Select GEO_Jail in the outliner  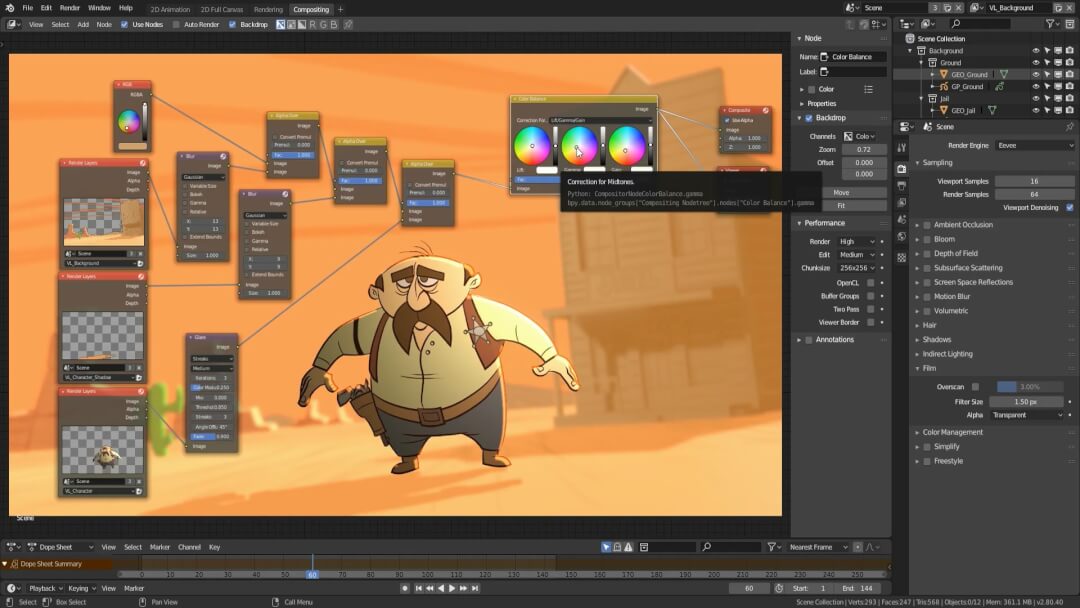(963, 110)
